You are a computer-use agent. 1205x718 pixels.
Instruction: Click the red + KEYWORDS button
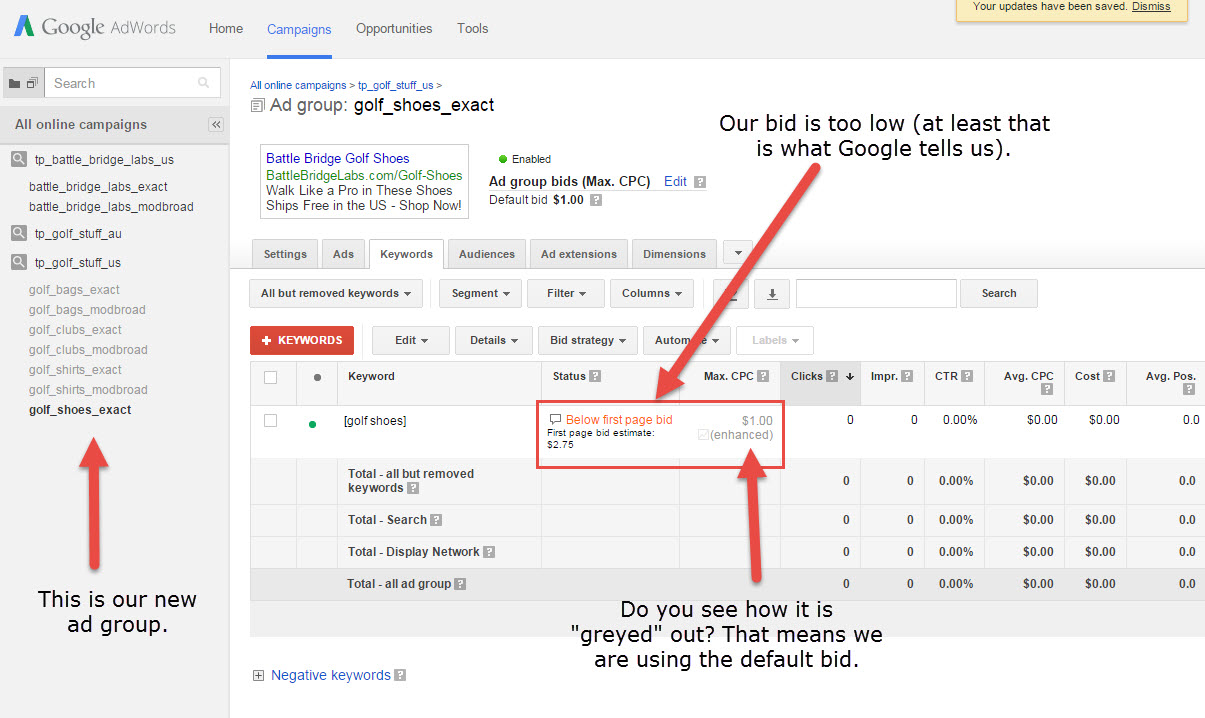coord(302,341)
